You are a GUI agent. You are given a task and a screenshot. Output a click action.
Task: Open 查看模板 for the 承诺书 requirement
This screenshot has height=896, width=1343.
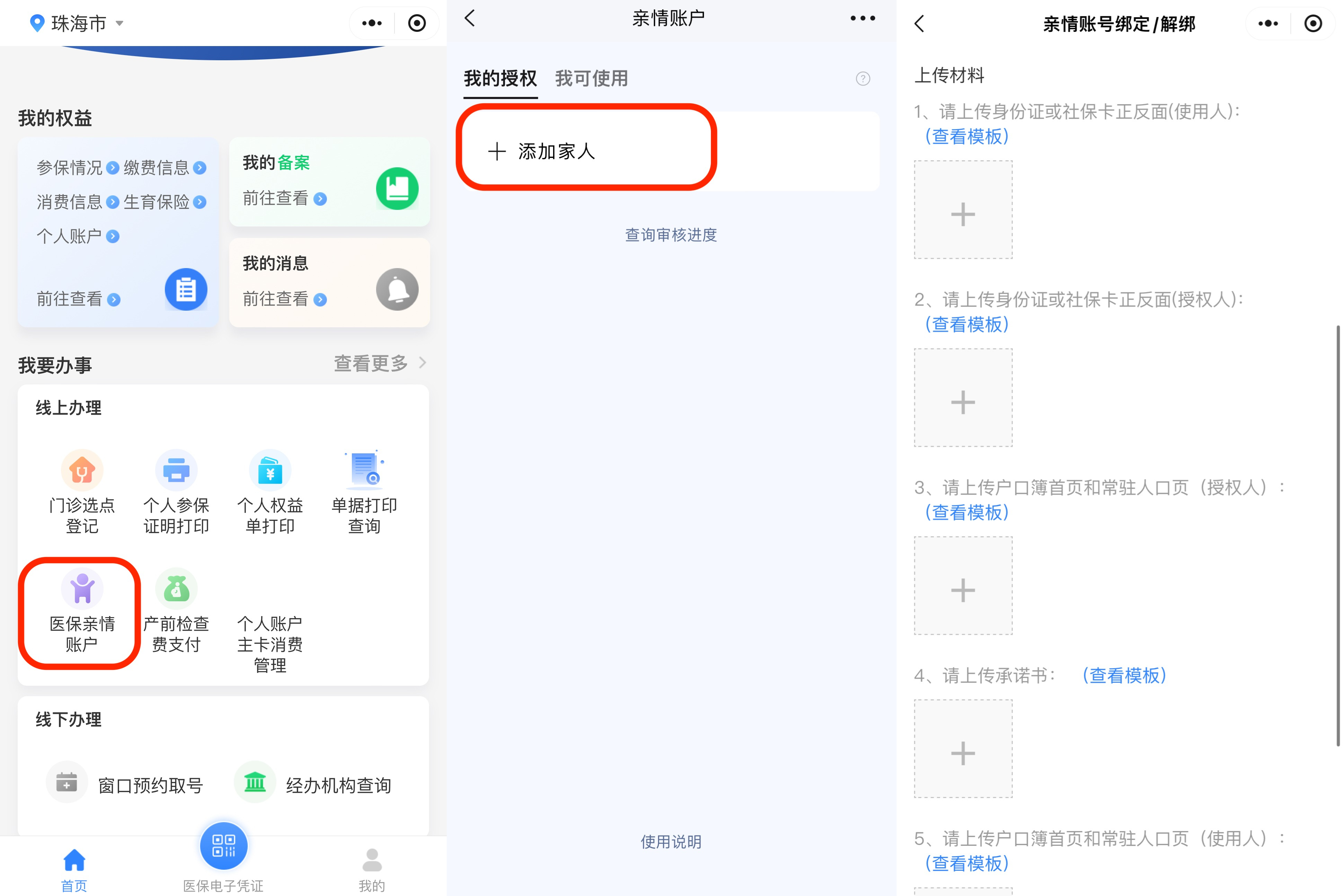(x=1125, y=675)
